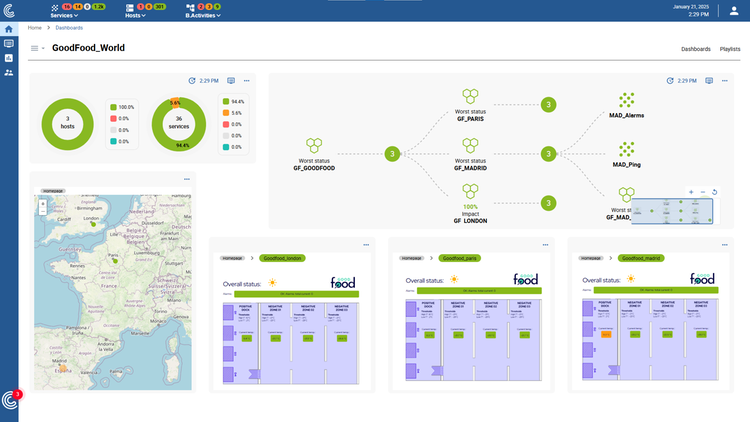Open the dashboard hamburger menu beside GoodFood_World
Viewport: 750px width, 422px height.
pyautogui.click(x=36, y=48)
